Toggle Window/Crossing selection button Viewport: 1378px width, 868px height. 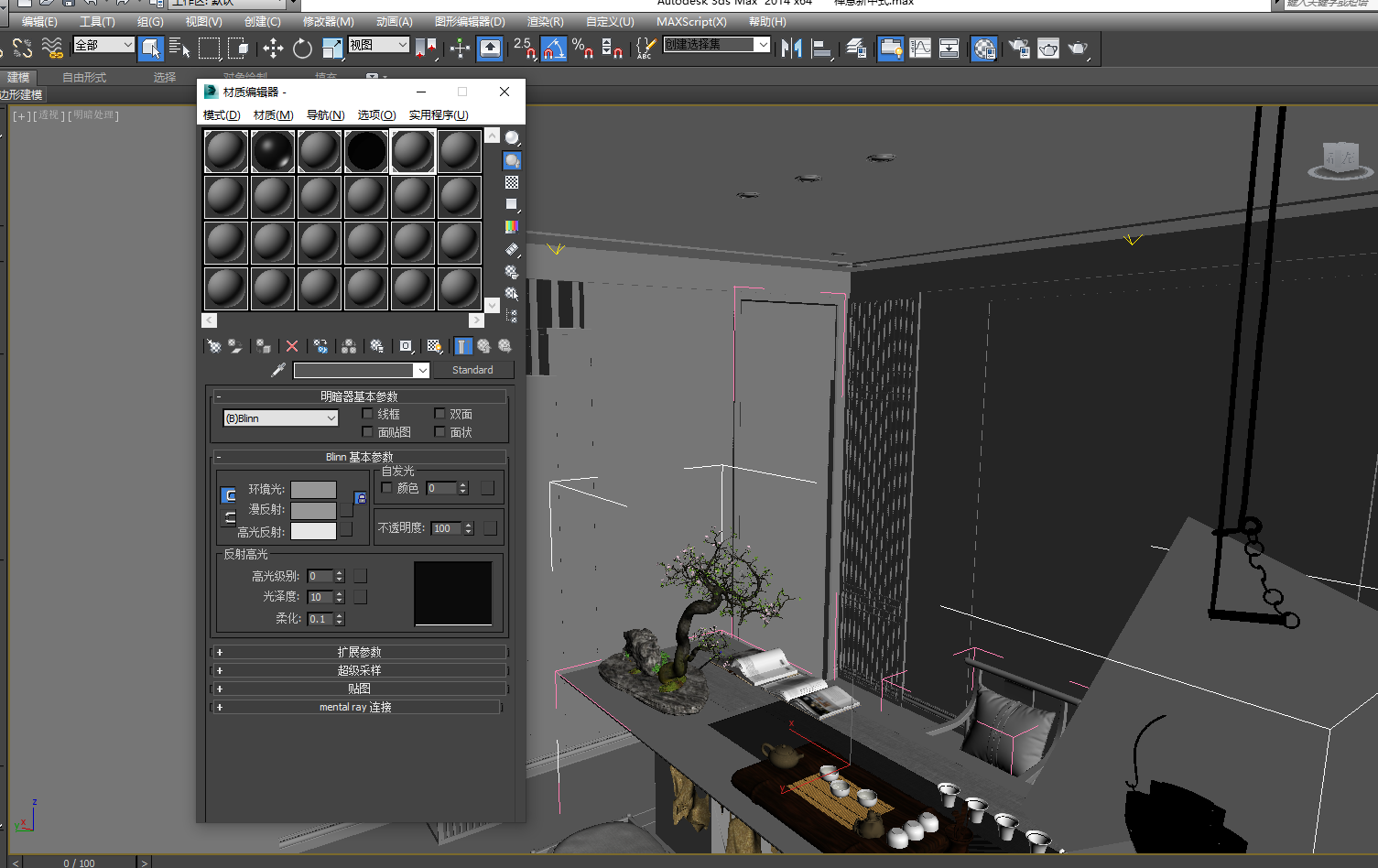click(238, 49)
